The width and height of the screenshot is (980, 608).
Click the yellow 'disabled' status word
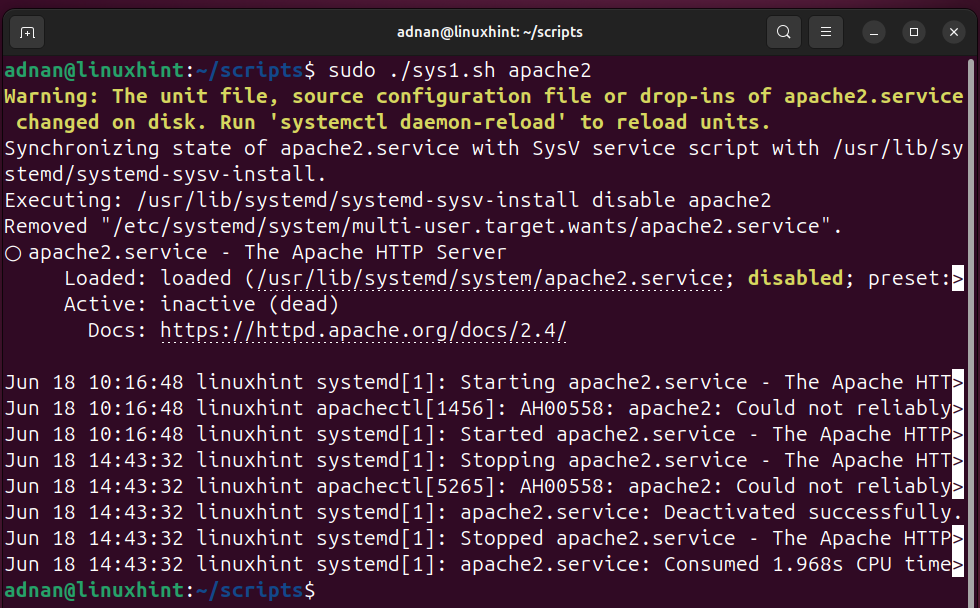coord(795,278)
